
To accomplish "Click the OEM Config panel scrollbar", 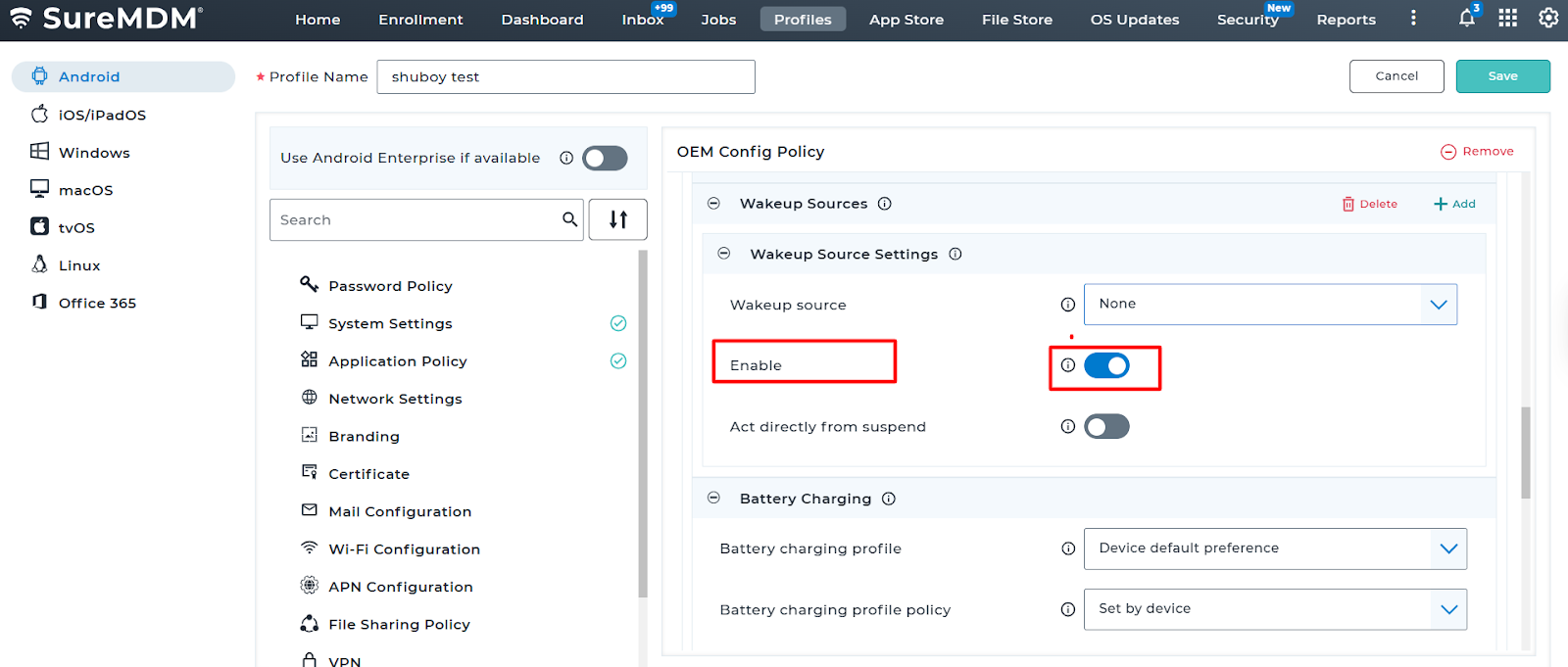I will (1525, 453).
